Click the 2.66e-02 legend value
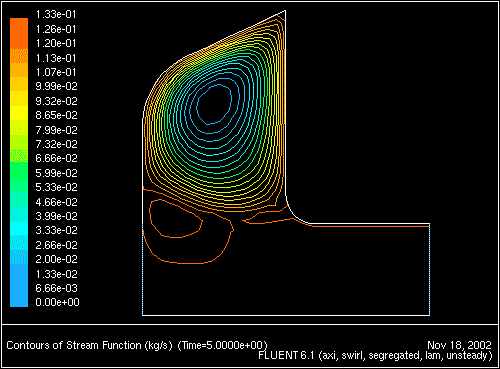Viewport: 500px width, 369px height. click(56, 245)
